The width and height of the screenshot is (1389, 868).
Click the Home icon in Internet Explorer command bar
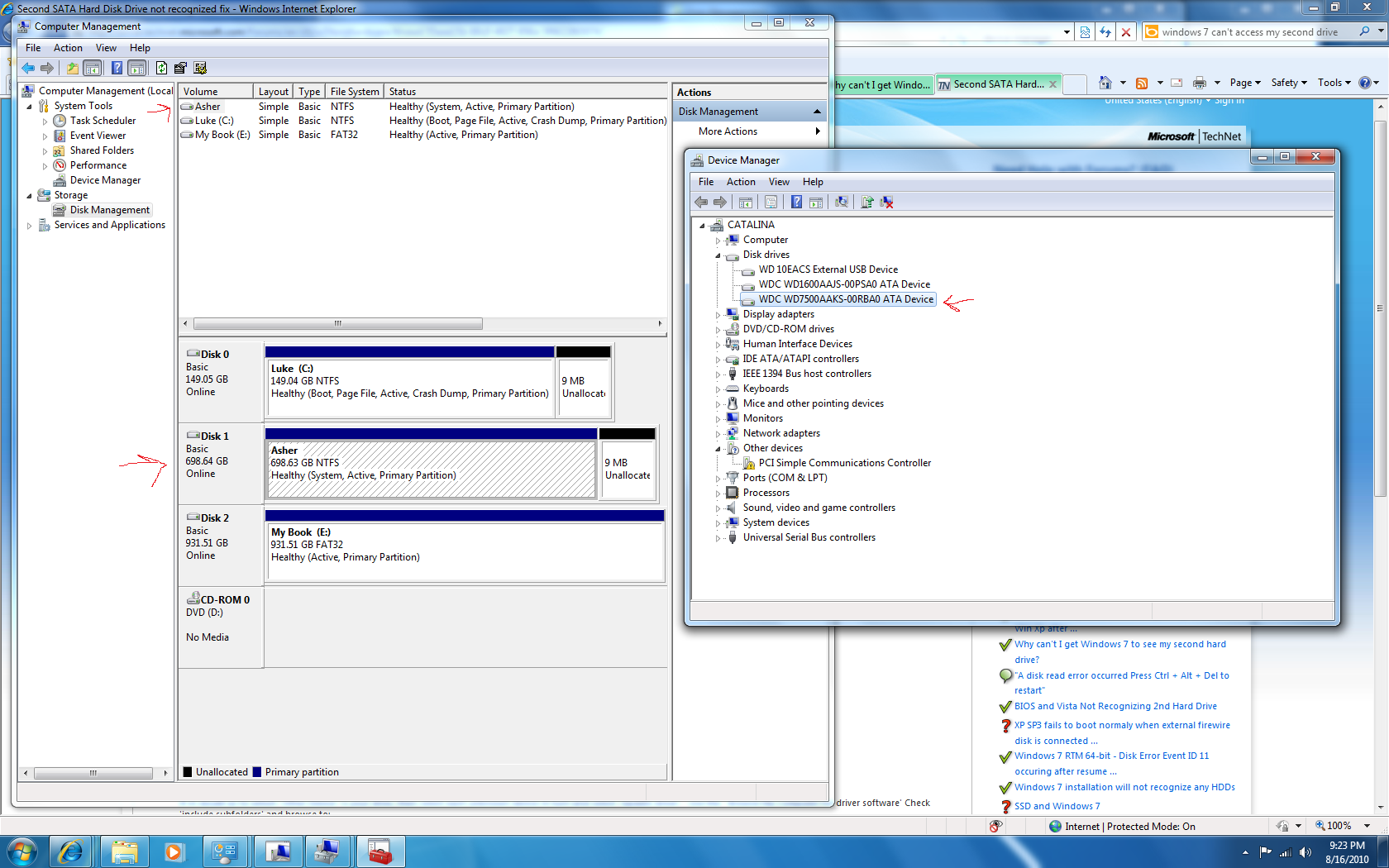click(1105, 83)
